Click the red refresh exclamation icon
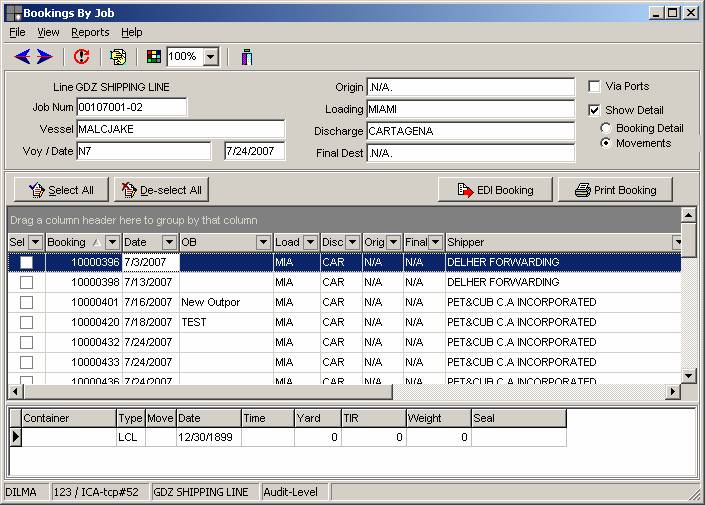Viewport: 705px width, 505px height. (82, 57)
